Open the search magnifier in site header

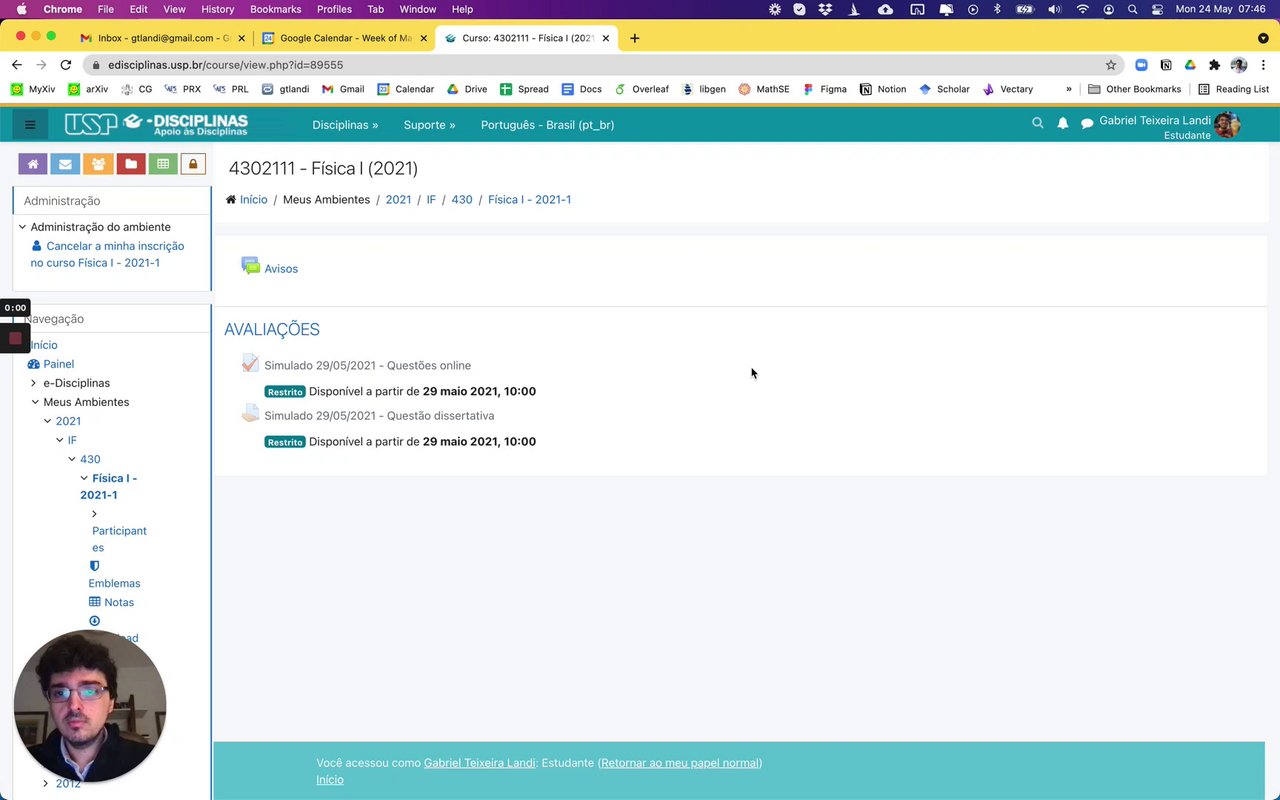click(x=1037, y=123)
